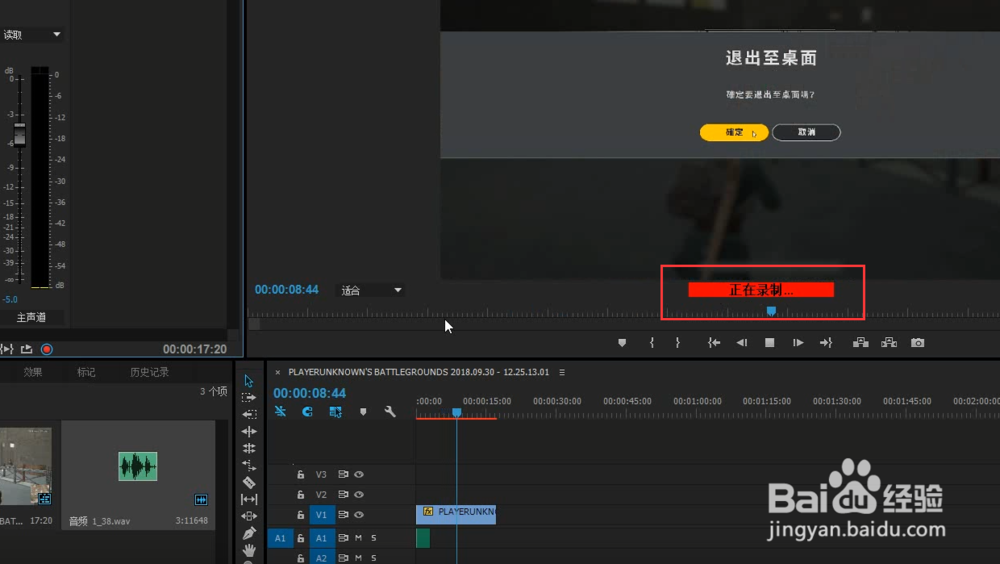
Task: Select the Razor tool
Action: click(x=249, y=482)
